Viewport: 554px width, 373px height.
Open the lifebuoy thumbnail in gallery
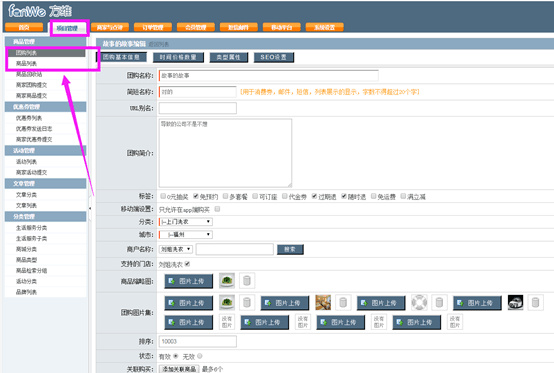coord(419,303)
